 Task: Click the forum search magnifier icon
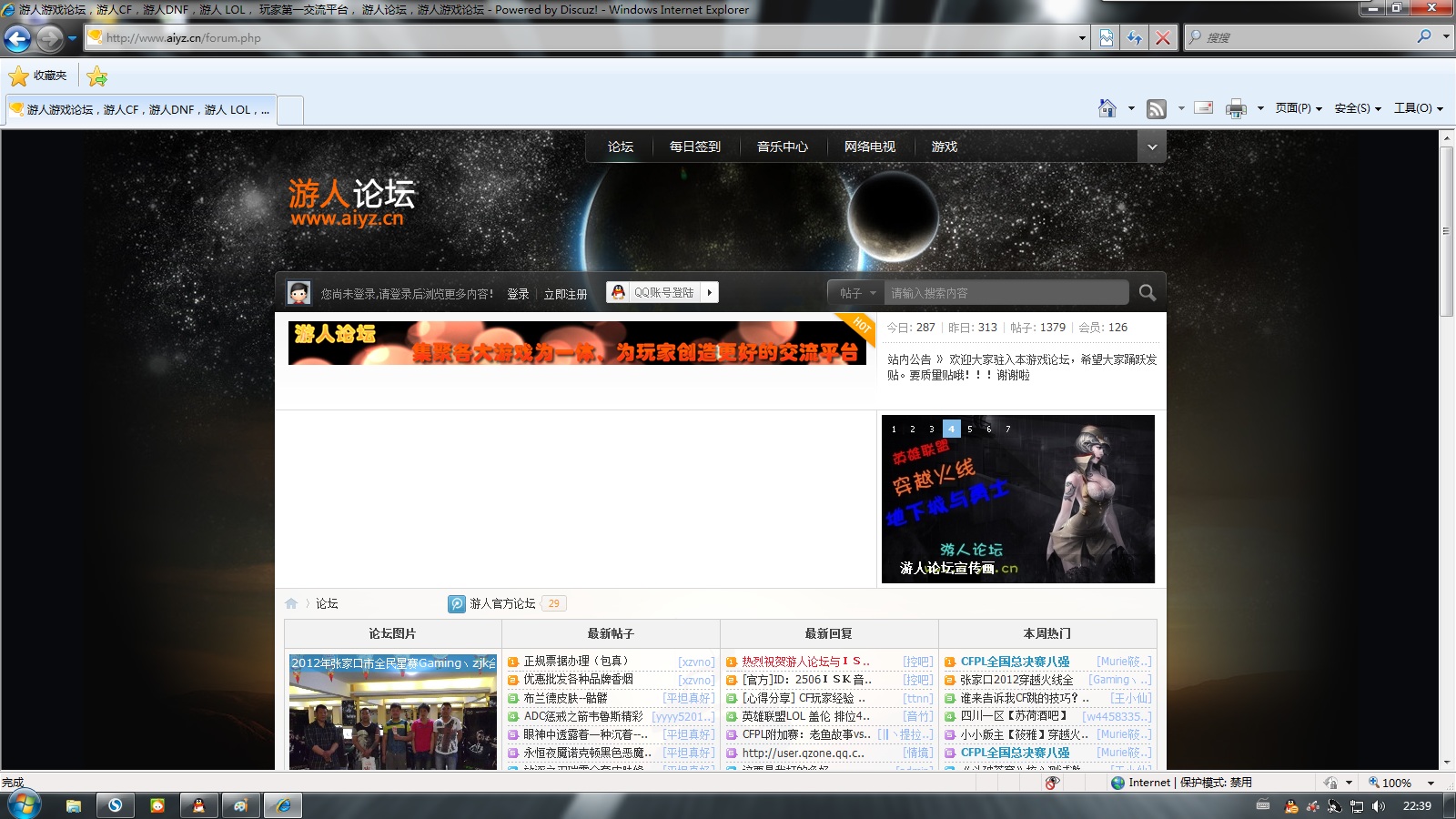(1148, 292)
